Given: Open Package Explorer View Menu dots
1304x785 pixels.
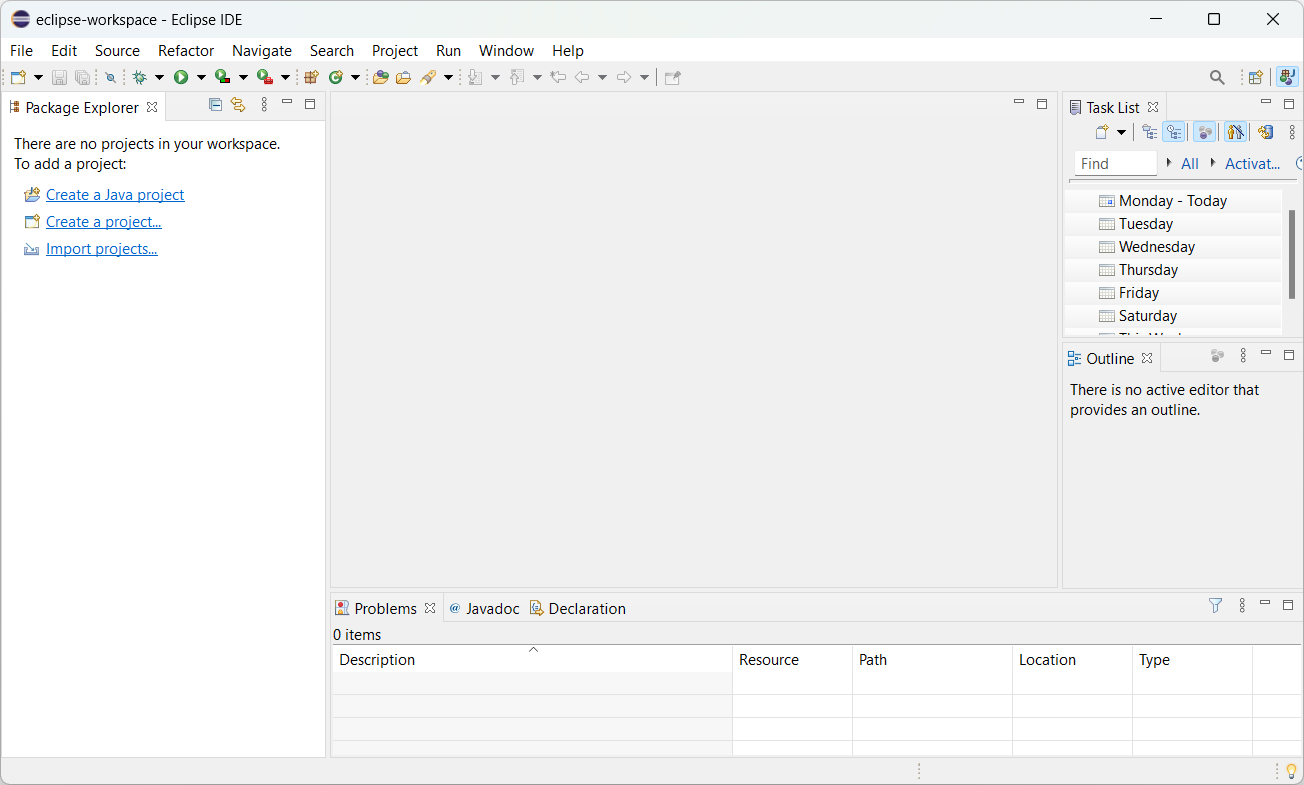Looking at the screenshot, I should (264, 104).
